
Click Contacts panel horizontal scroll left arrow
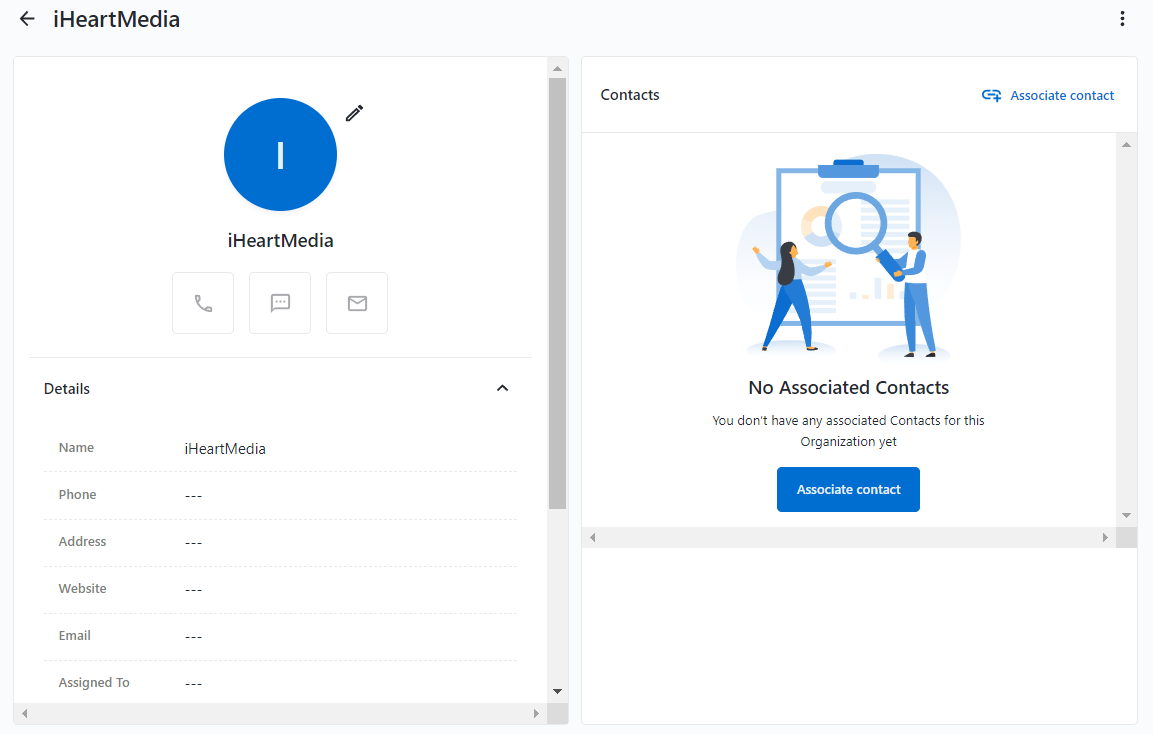[x=593, y=538]
